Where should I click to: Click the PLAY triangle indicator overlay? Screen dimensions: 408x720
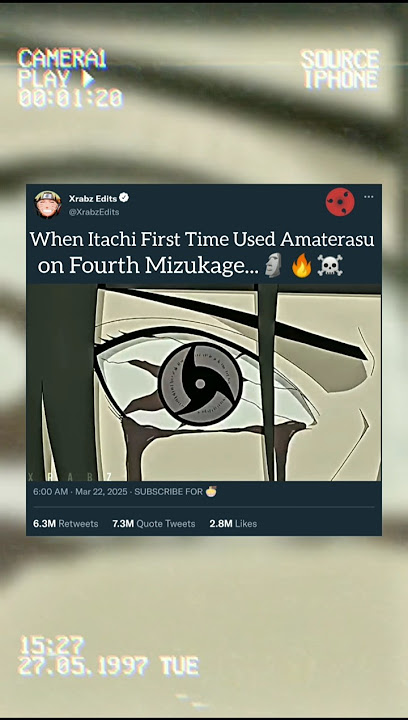pos(88,79)
